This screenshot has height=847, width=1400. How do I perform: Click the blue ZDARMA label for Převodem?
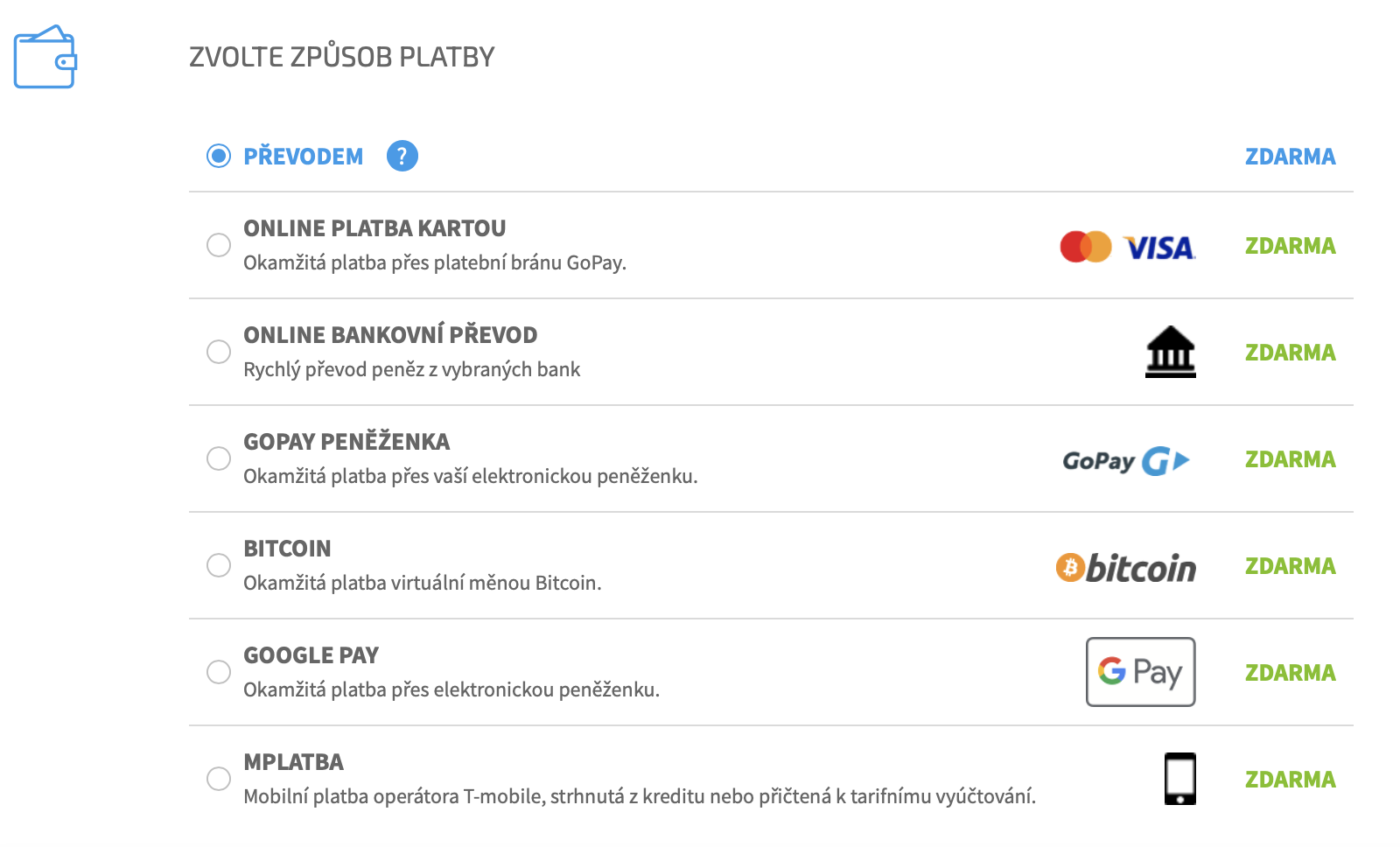[1291, 157]
